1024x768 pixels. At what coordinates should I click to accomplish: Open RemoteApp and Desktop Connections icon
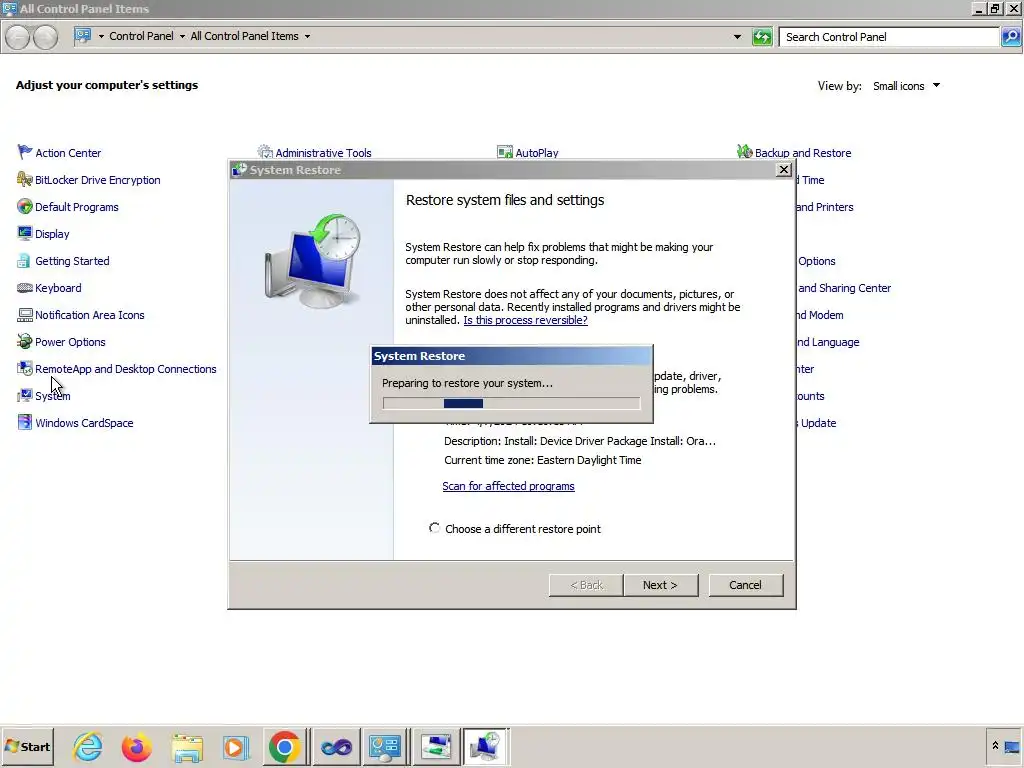pyautogui.click(x=25, y=368)
